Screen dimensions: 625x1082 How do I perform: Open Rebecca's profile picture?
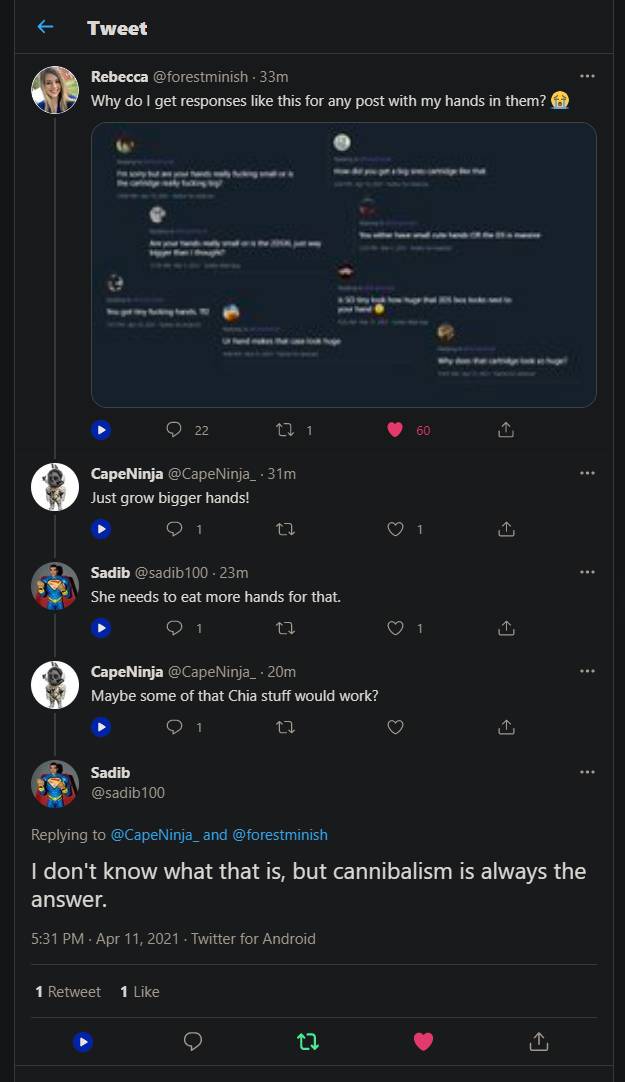pyautogui.click(x=55, y=90)
